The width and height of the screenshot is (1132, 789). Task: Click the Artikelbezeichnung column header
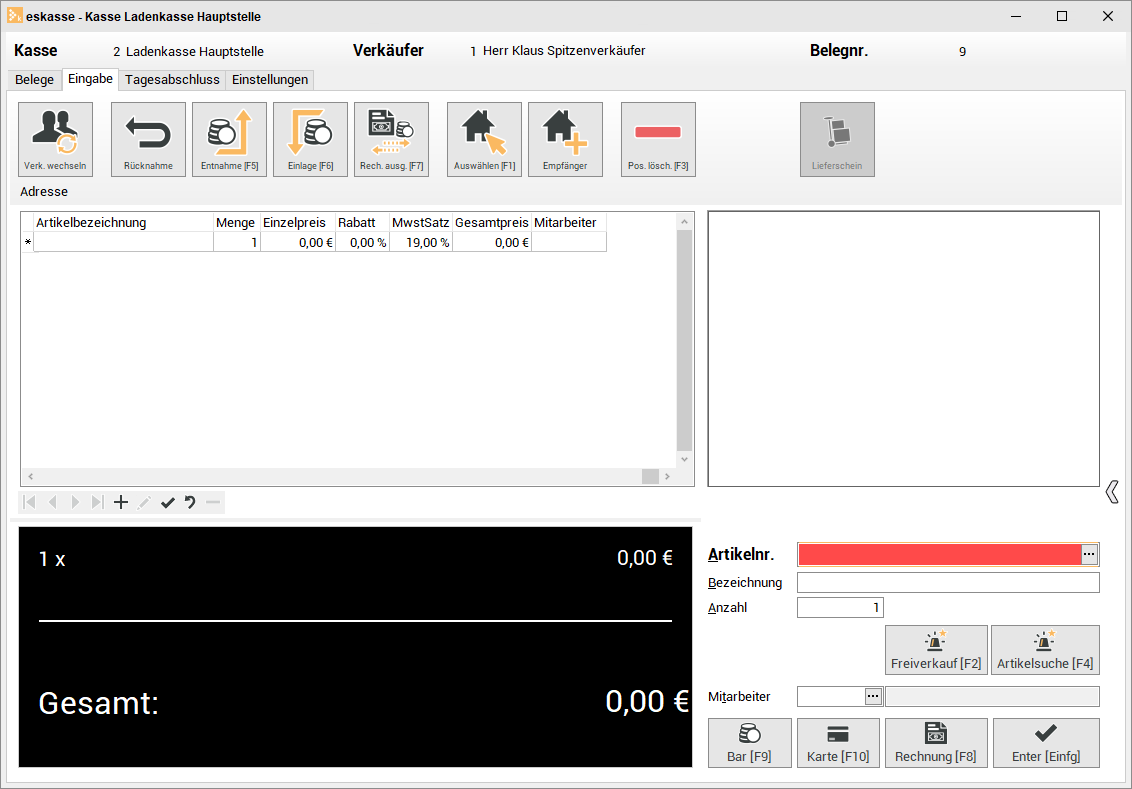[x=123, y=222]
